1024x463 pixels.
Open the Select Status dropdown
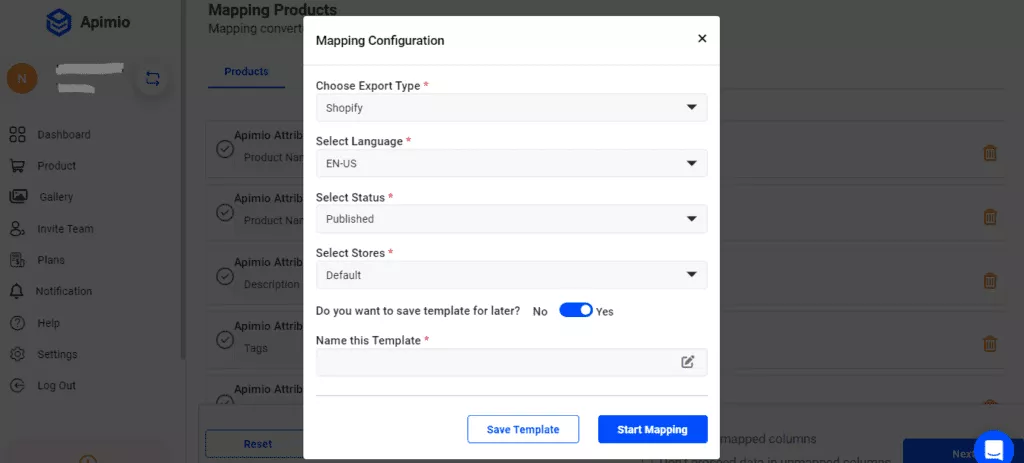[511, 219]
